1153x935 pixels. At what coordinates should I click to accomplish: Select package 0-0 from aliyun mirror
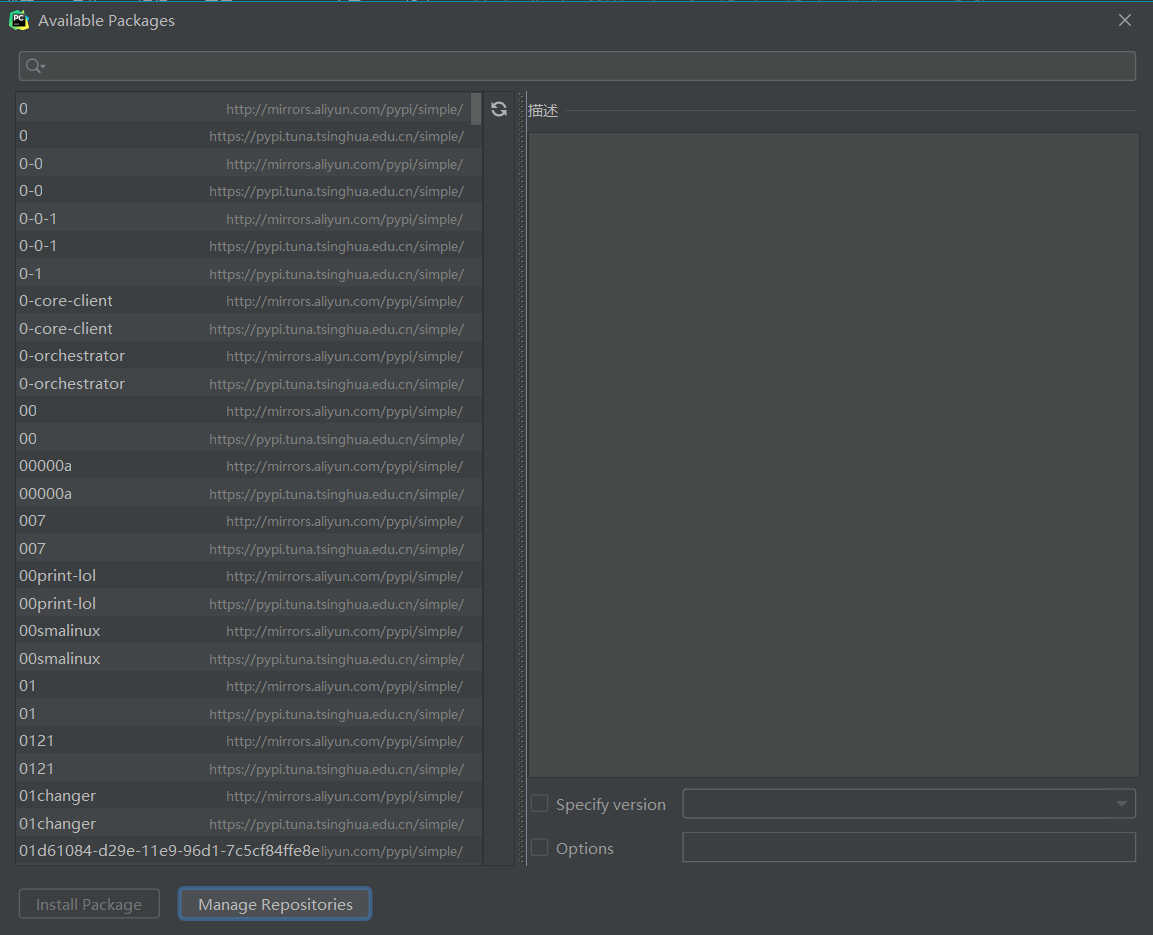coord(249,164)
